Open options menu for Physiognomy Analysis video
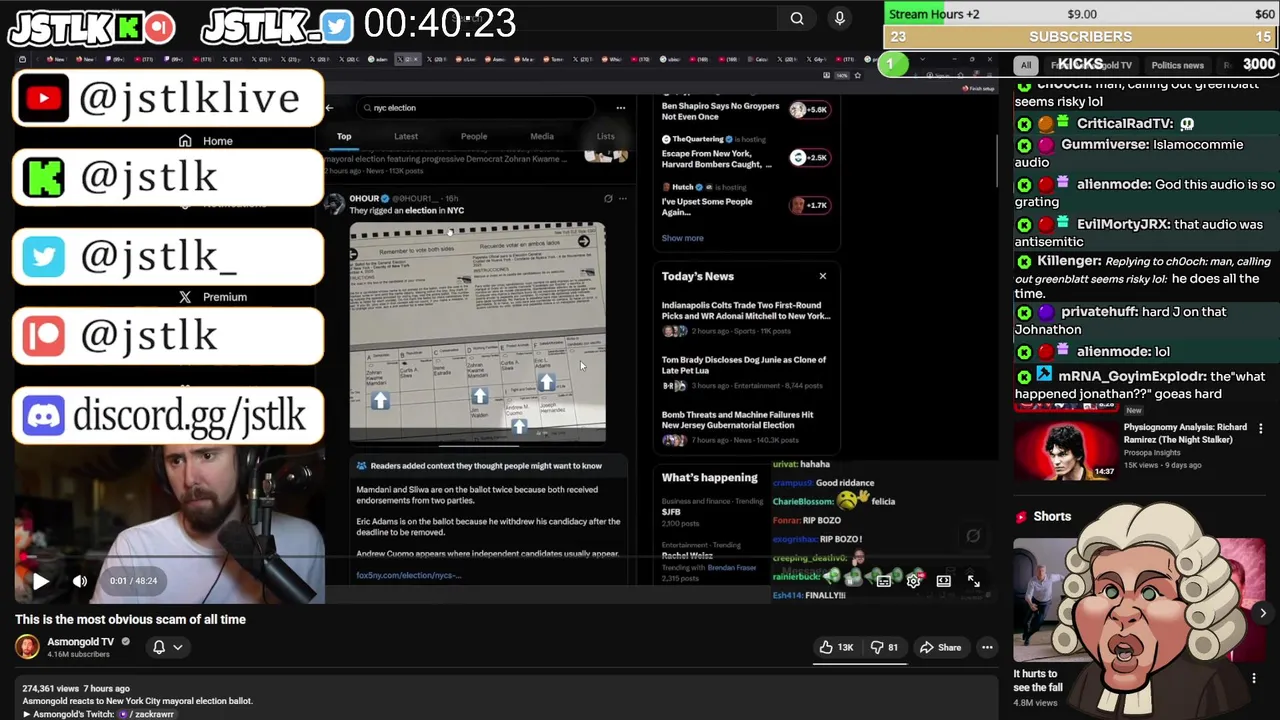The height and width of the screenshot is (720, 1280). pyautogui.click(x=1260, y=429)
